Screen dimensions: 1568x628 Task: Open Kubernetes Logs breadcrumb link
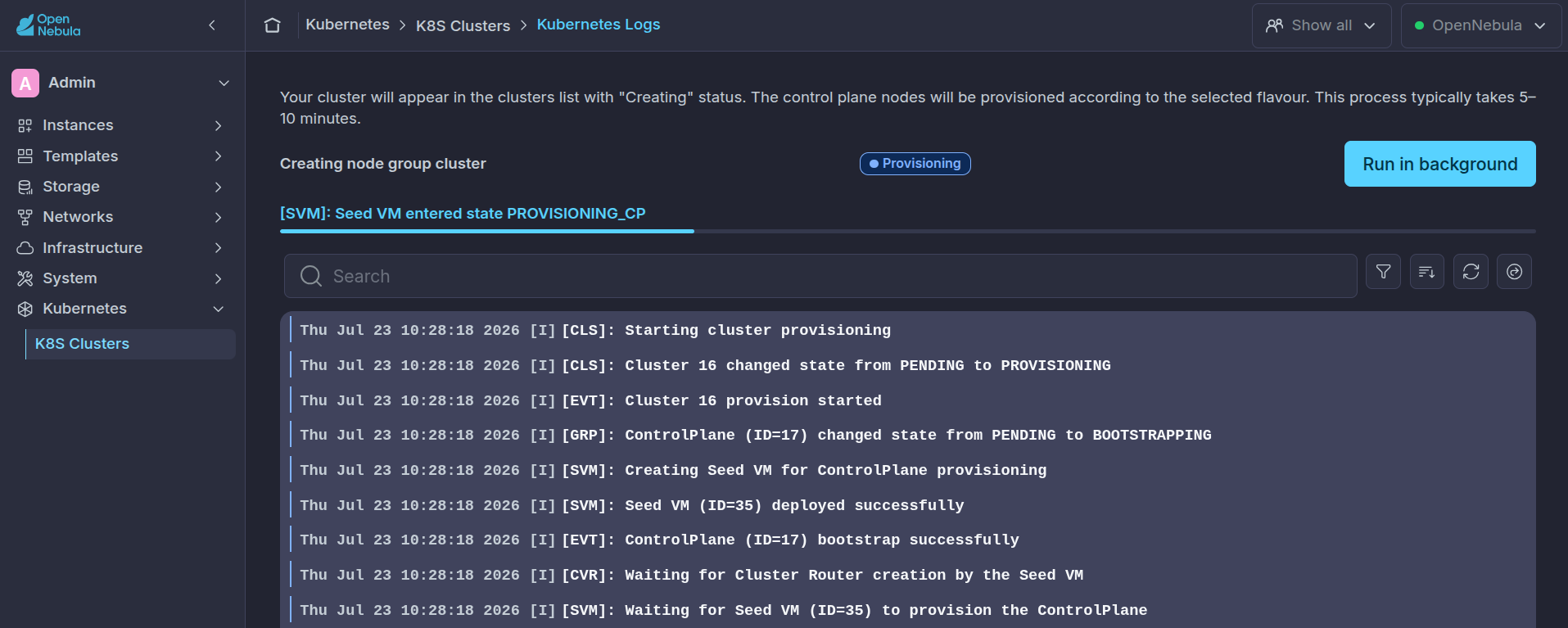(x=599, y=25)
